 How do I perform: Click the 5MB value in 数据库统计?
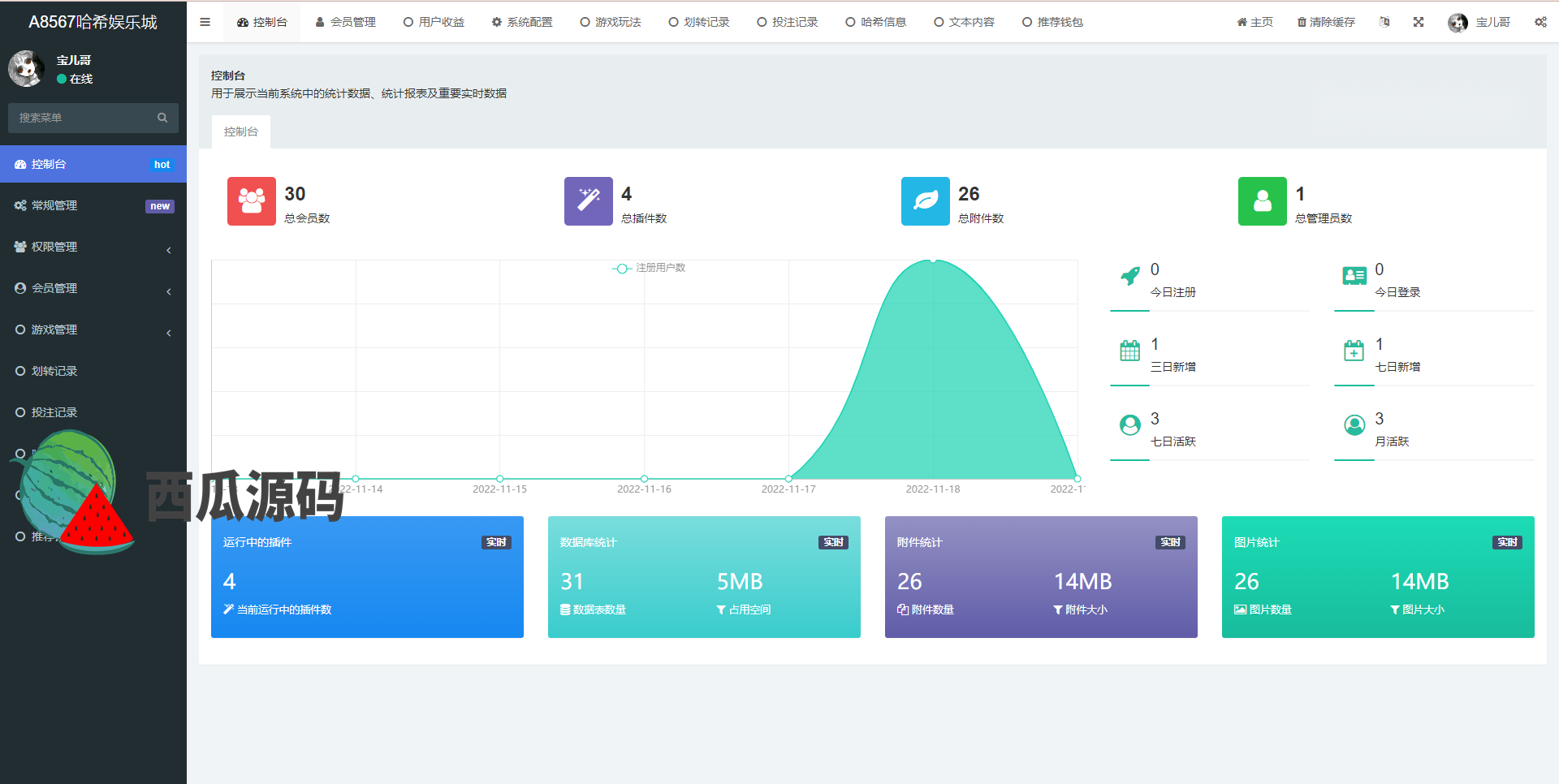740,581
